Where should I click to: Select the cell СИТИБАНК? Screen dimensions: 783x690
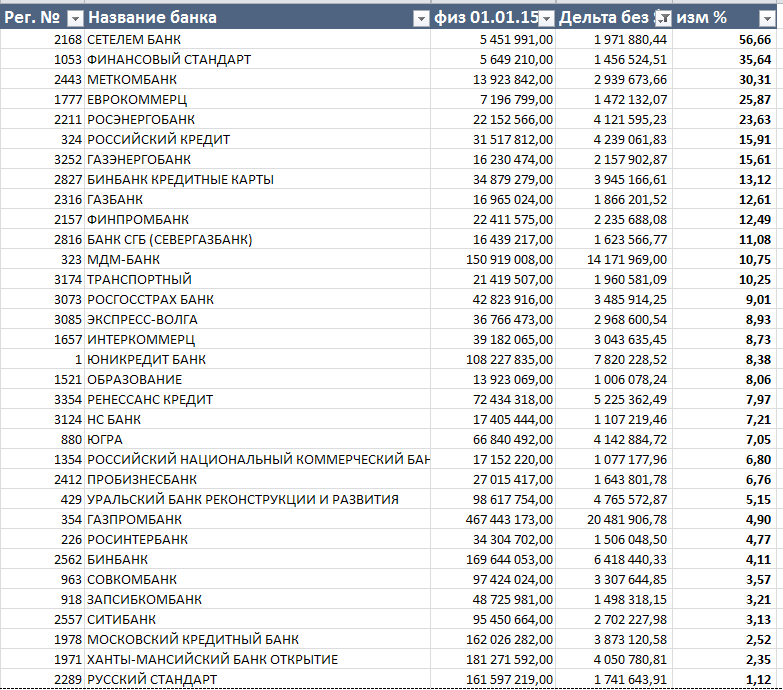click(x=257, y=619)
